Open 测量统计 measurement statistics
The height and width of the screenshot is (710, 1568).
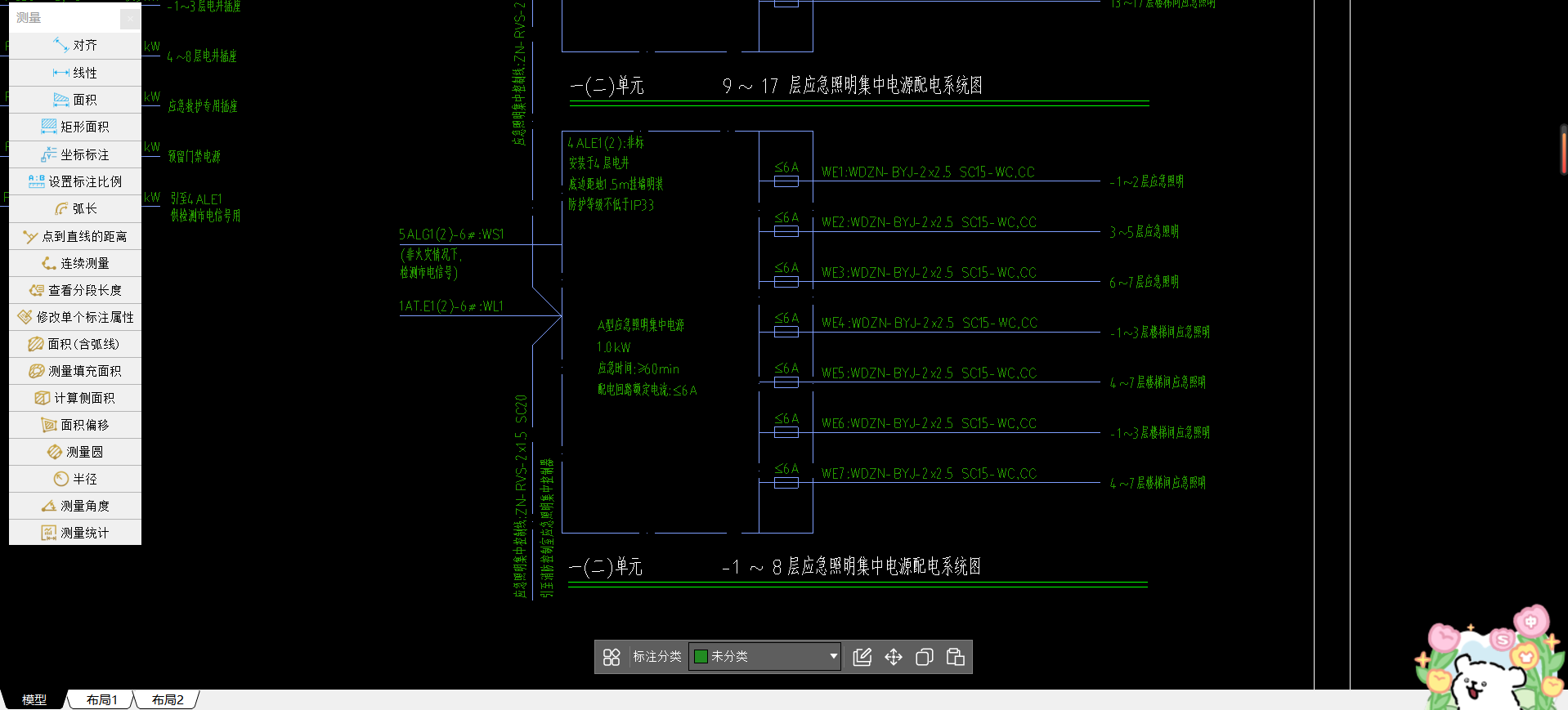coord(75,533)
